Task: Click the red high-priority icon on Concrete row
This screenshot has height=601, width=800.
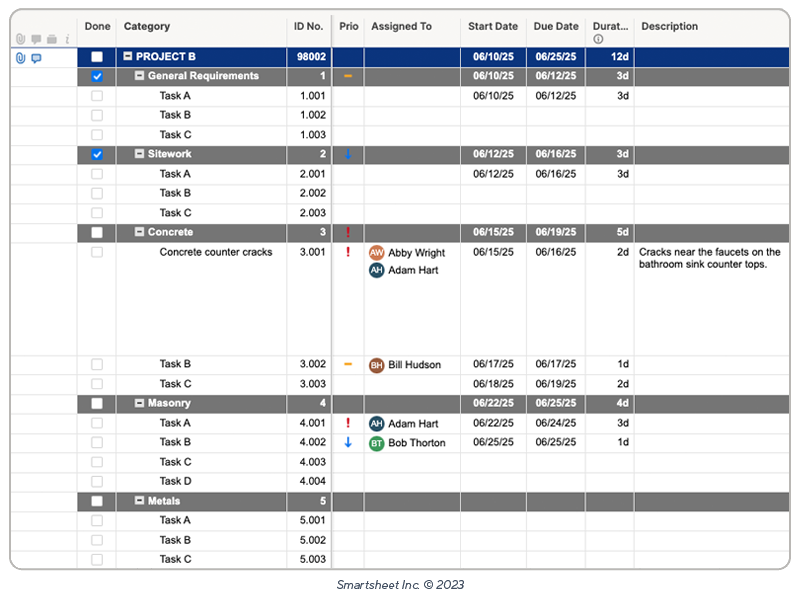Action: pyautogui.click(x=348, y=232)
